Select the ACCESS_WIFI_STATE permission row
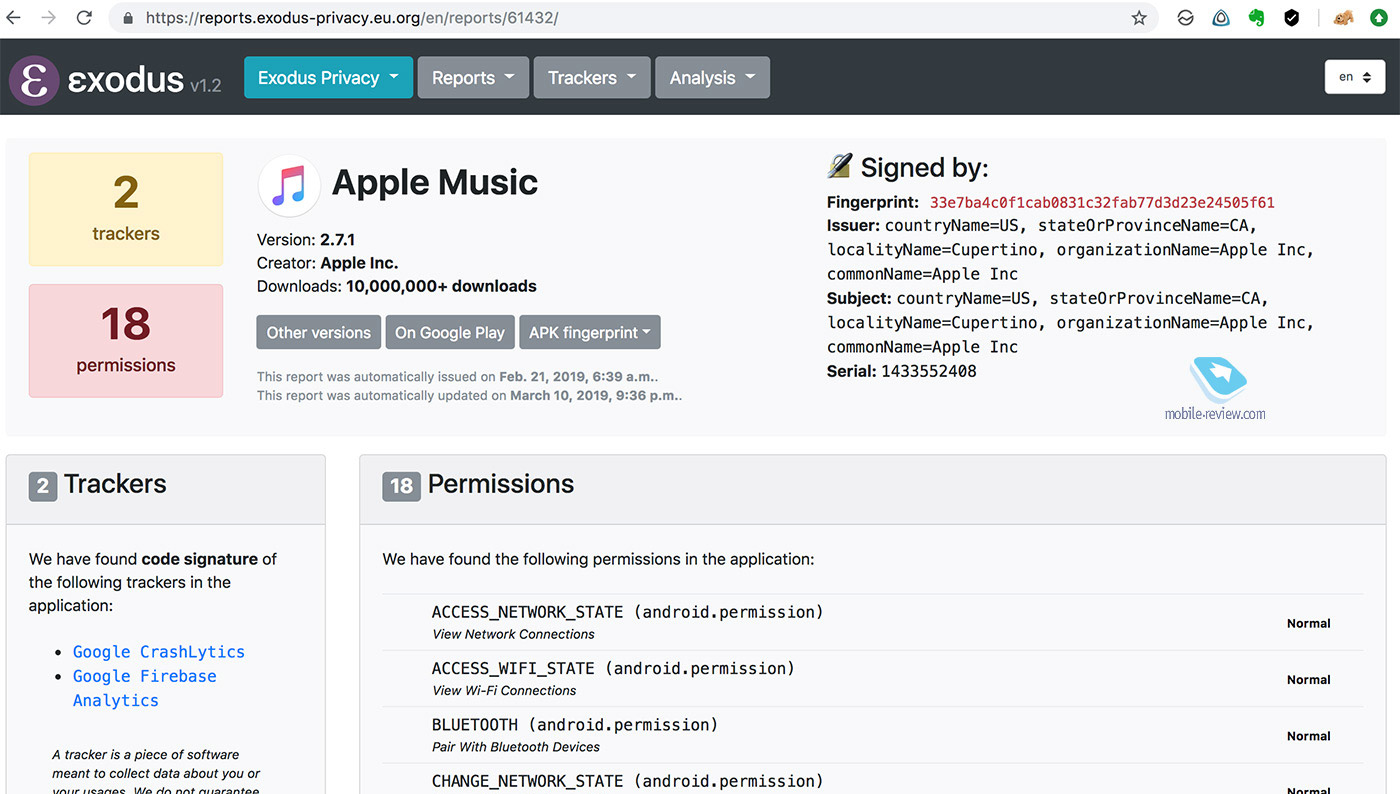Image resolution: width=1400 pixels, height=794 pixels. coord(872,678)
